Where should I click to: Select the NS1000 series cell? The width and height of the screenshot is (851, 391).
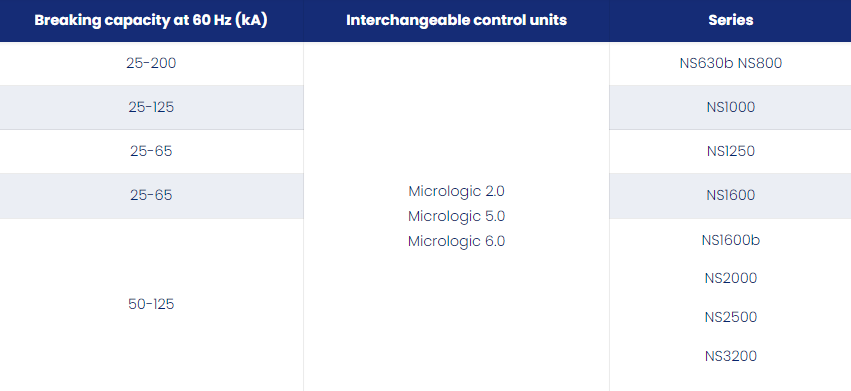pos(731,107)
